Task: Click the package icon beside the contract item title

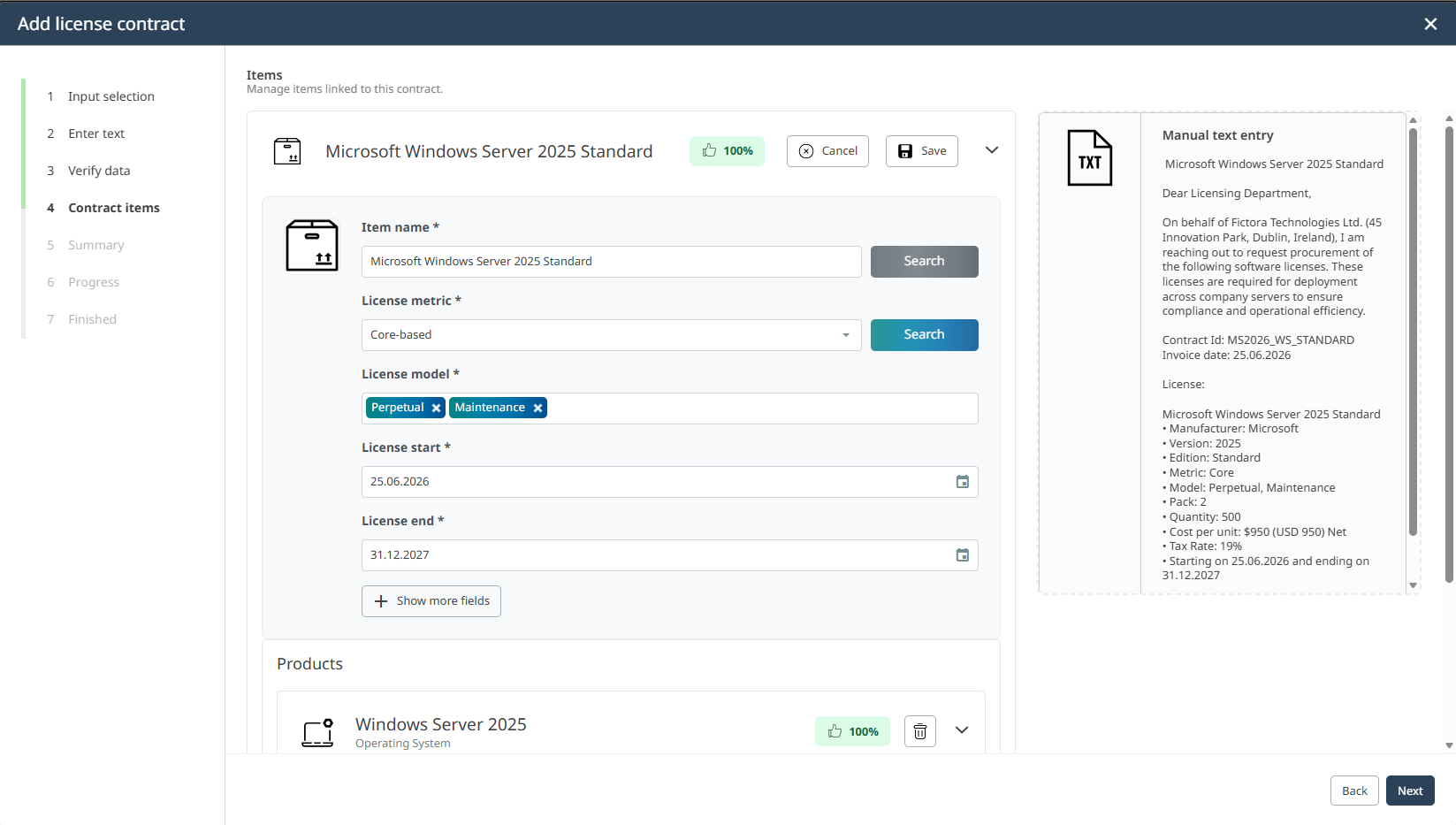Action: coord(287,151)
